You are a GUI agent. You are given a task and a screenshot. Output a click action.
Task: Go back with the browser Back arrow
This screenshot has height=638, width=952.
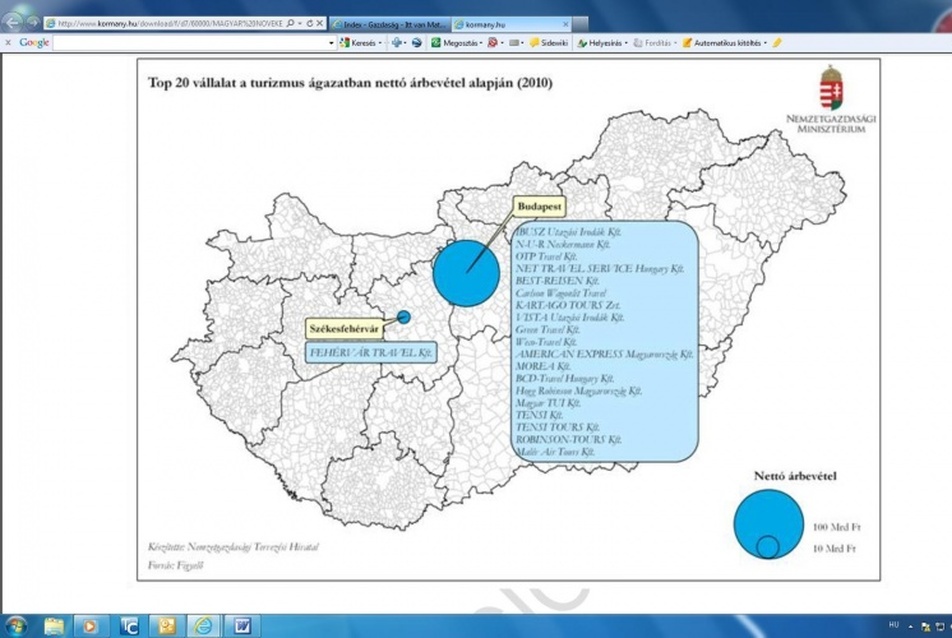pos(12,23)
